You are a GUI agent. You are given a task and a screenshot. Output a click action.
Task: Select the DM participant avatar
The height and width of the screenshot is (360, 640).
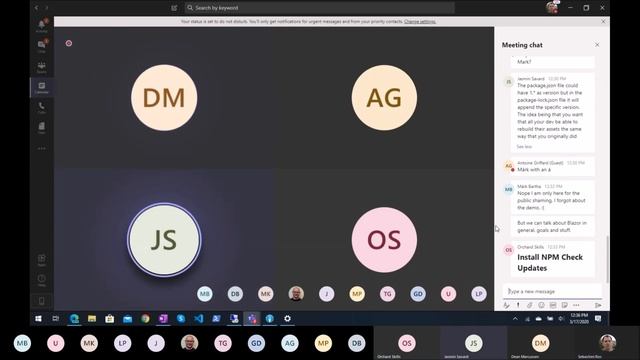pos(164,98)
